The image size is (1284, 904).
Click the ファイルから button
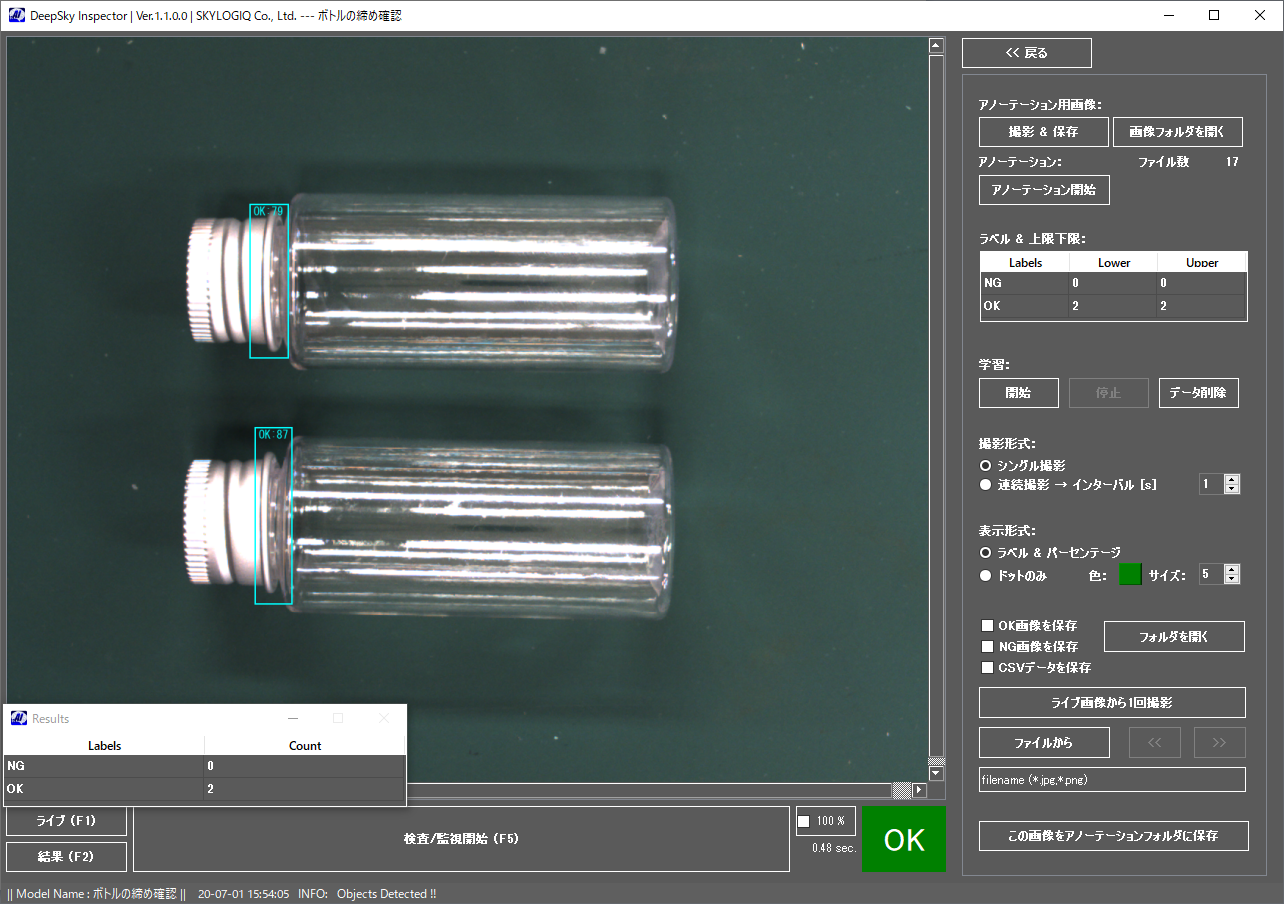coord(1044,742)
